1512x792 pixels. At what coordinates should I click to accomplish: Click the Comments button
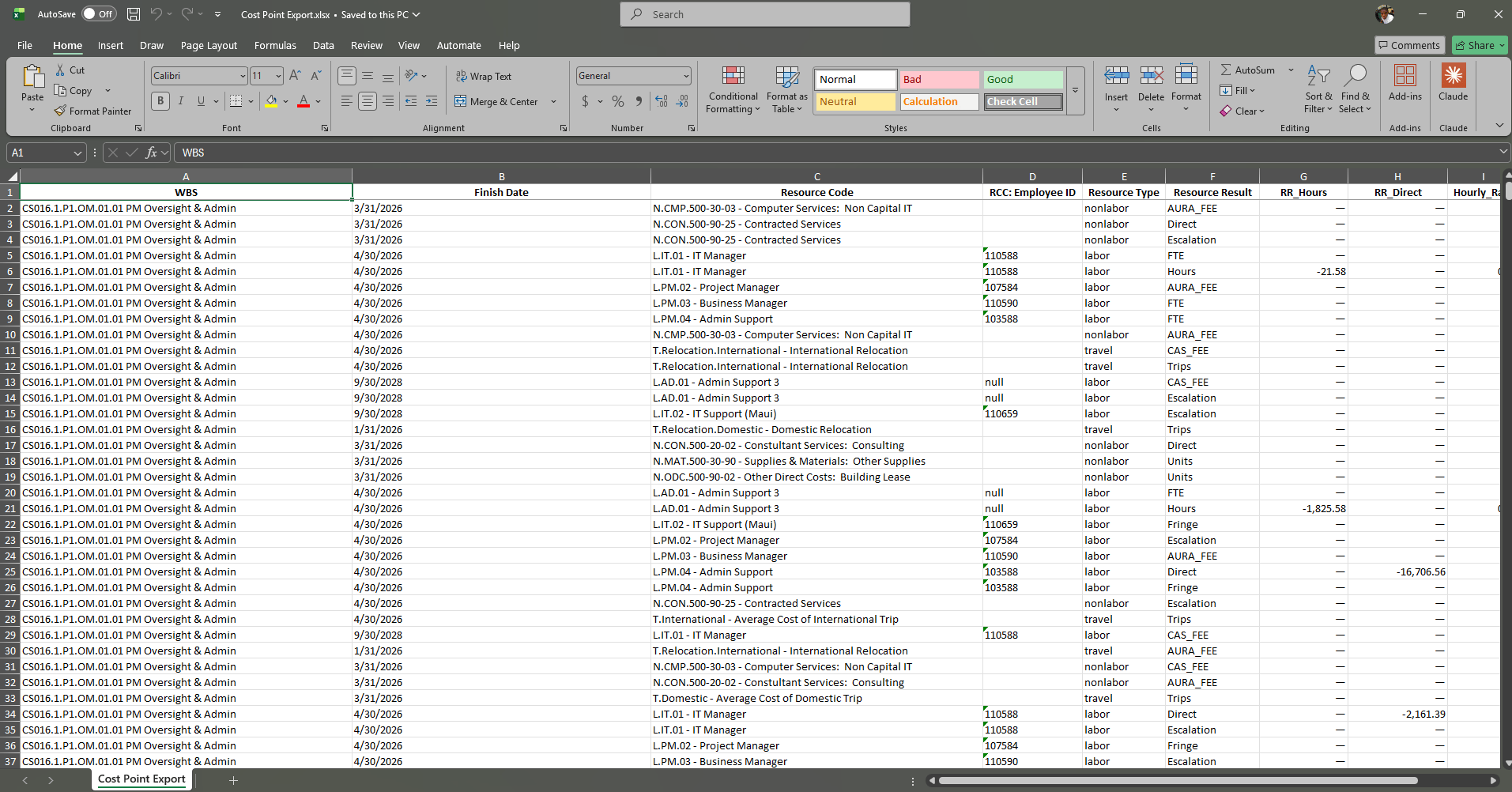tap(1409, 46)
